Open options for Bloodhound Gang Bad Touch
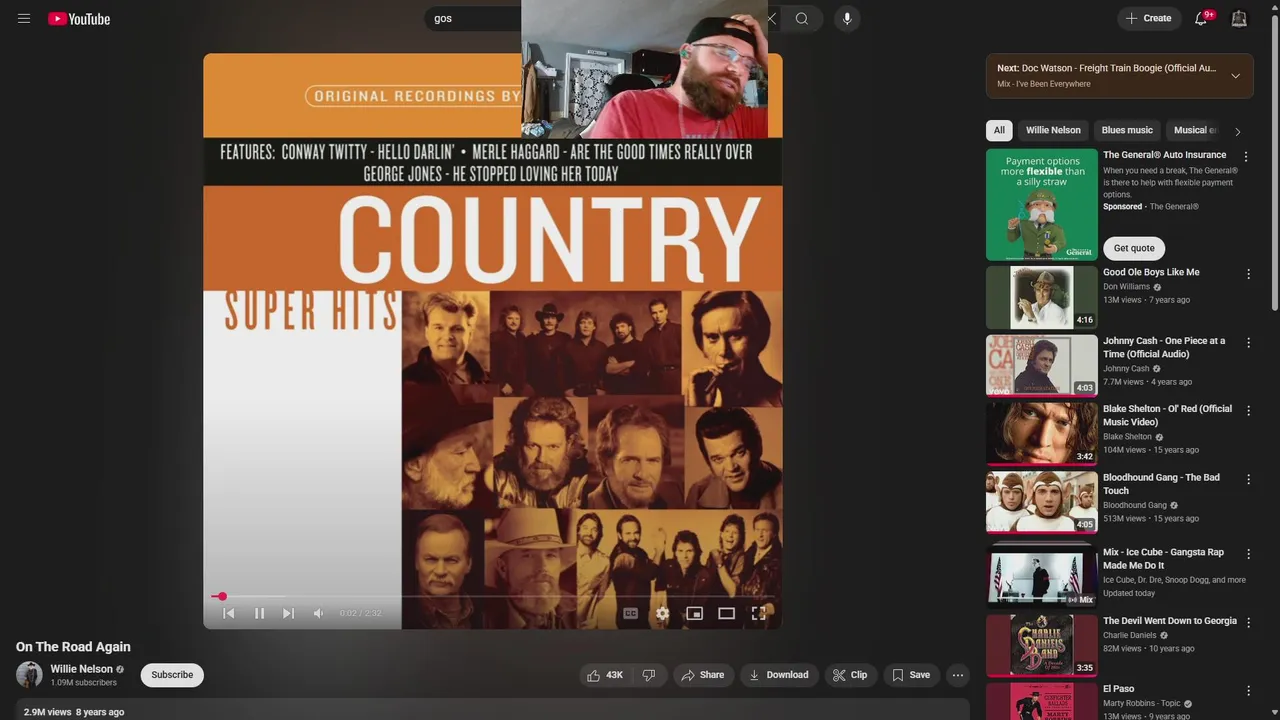 (x=1248, y=480)
